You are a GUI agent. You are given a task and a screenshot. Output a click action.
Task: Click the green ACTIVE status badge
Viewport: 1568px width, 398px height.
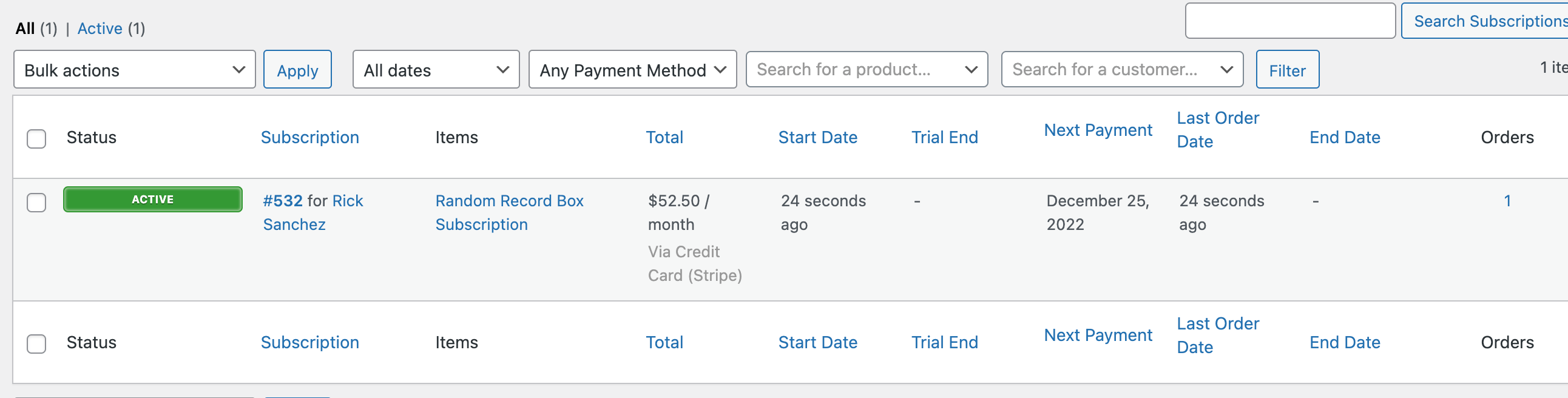(153, 200)
